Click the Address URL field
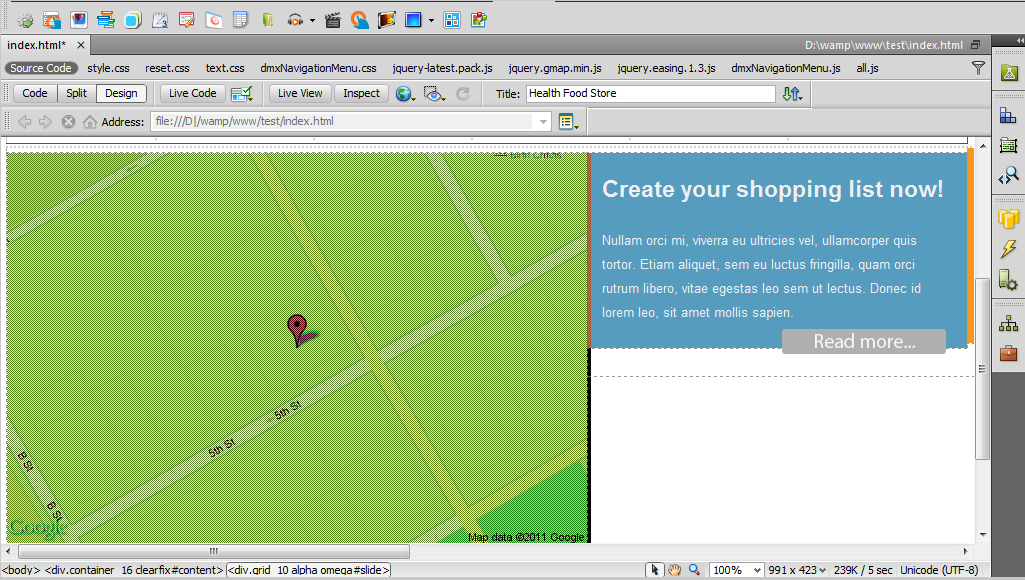The width and height of the screenshot is (1025, 580). pos(343,122)
